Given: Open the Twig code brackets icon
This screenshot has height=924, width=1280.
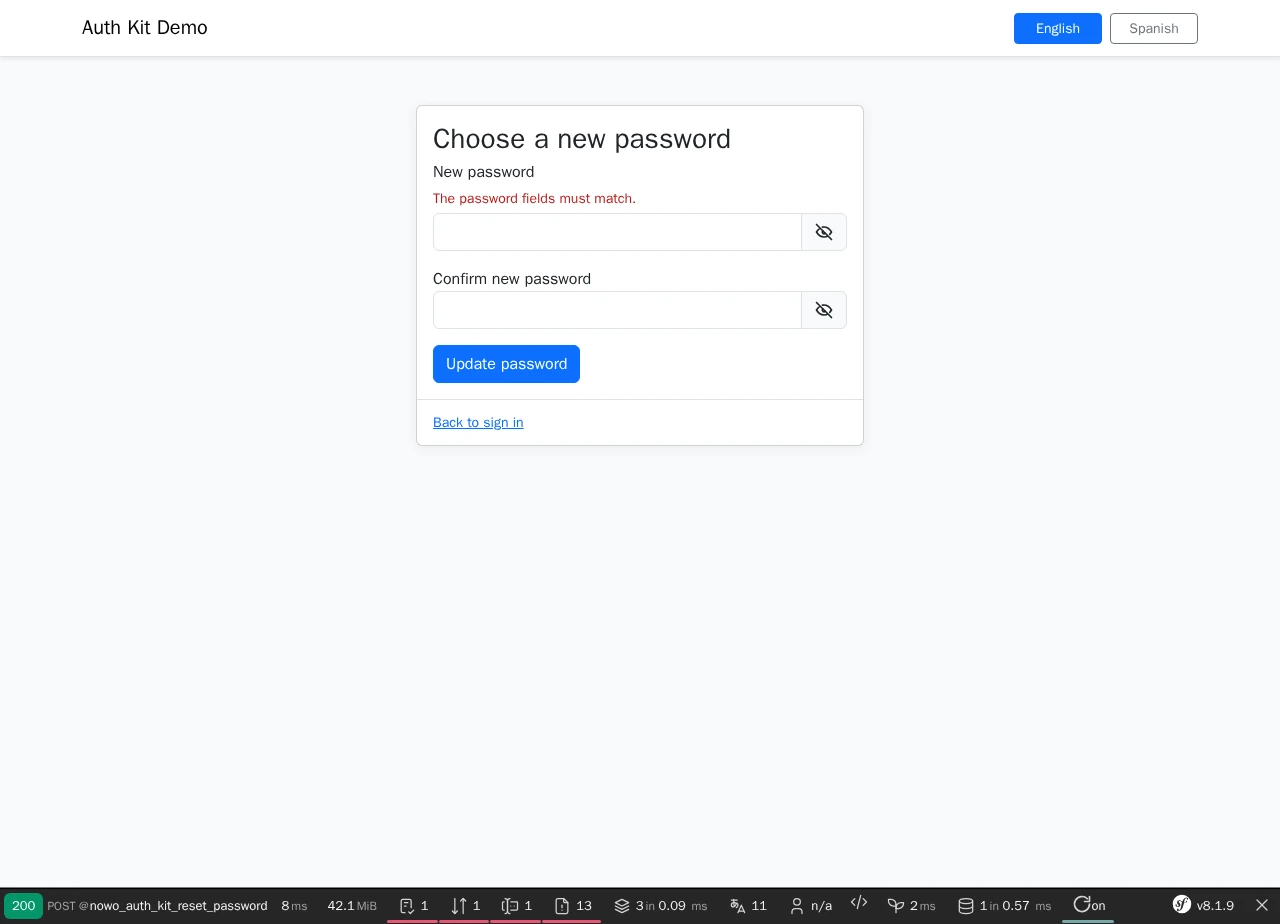Looking at the screenshot, I should coord(859,903).
